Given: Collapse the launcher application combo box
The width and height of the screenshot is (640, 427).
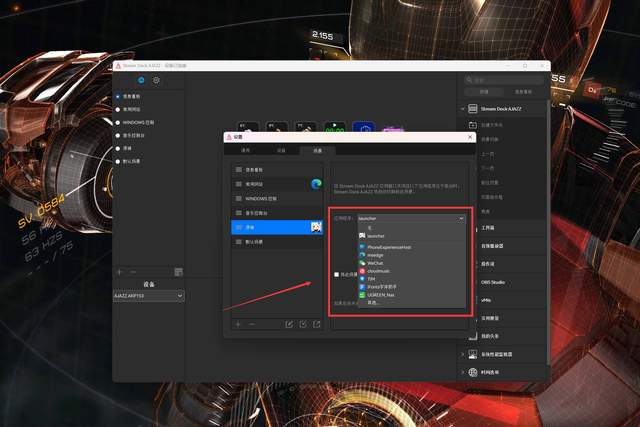Looking at the screenshot, I should click(461, 217).
